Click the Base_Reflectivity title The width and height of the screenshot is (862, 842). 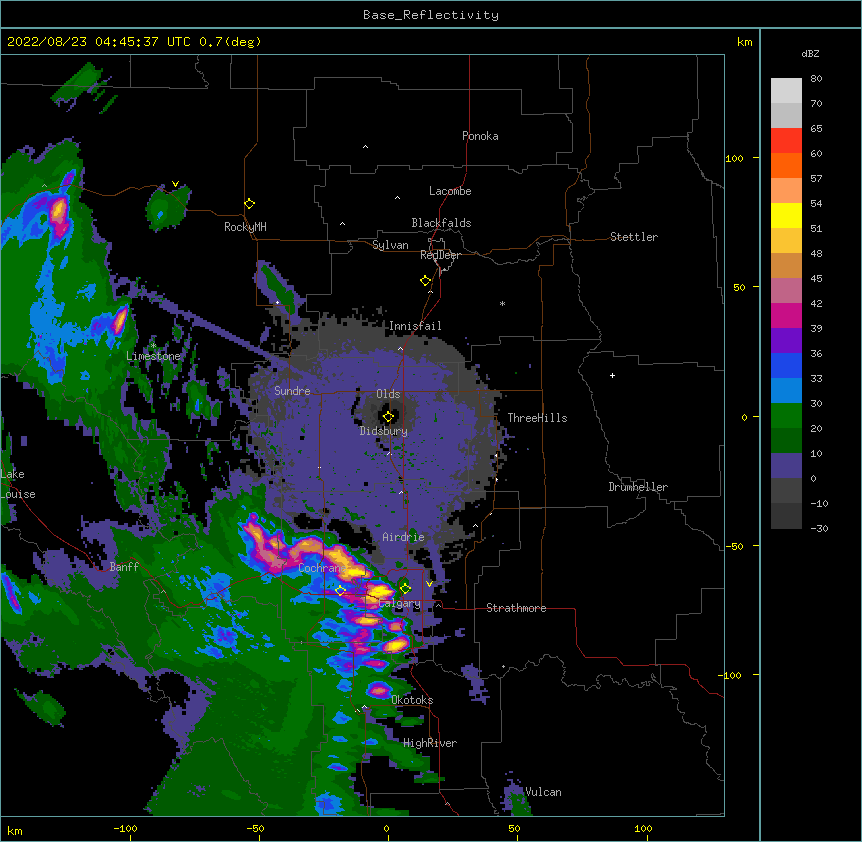point(431,15)
